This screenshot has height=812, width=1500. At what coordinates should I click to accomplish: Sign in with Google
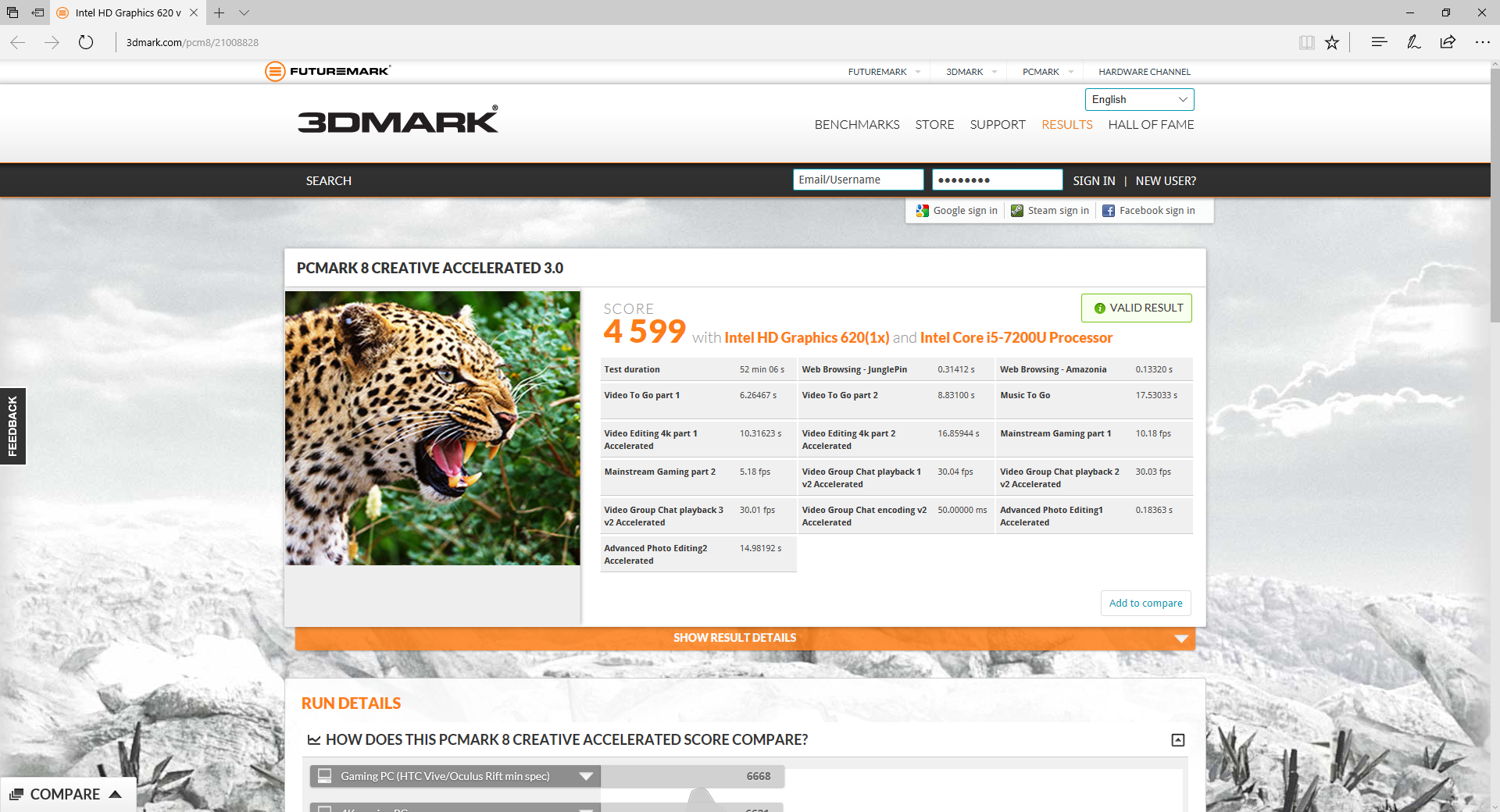click(957, 211)
